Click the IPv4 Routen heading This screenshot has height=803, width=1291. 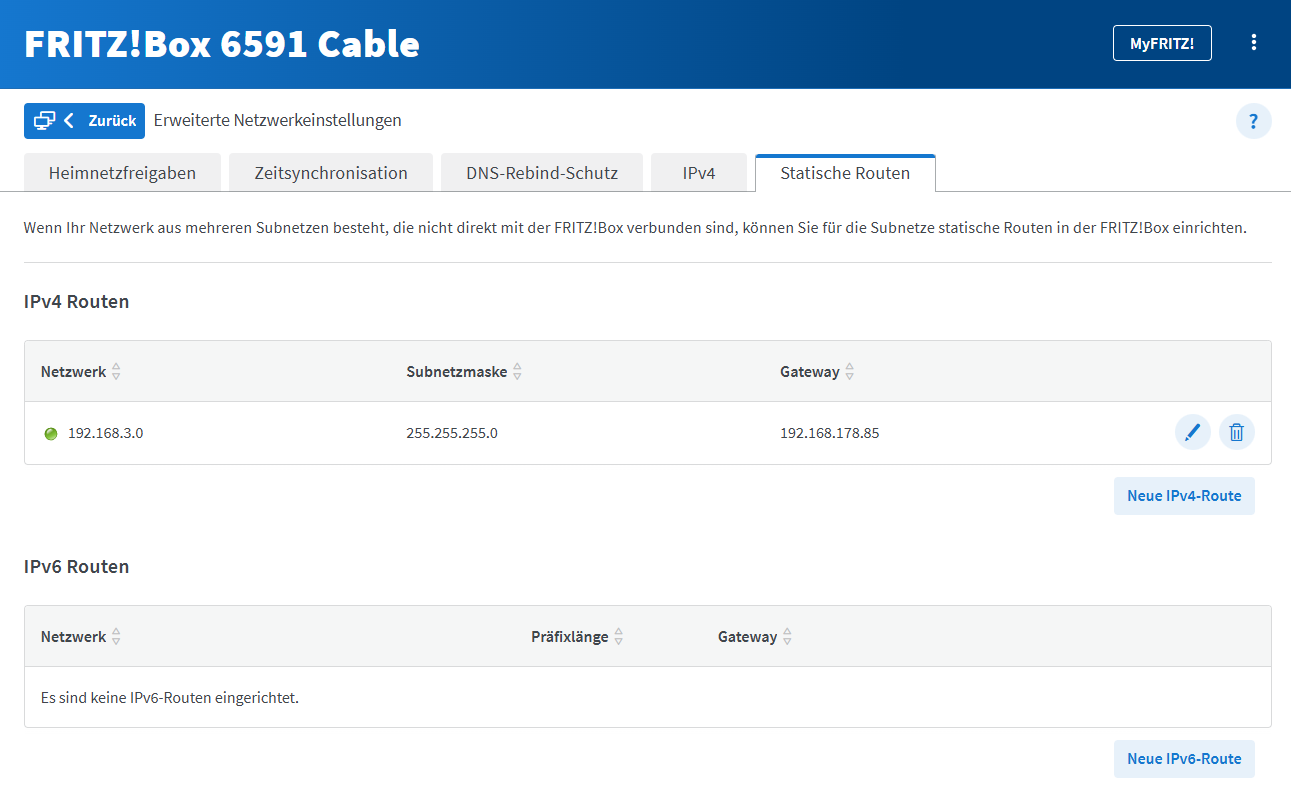pos(77,302)
